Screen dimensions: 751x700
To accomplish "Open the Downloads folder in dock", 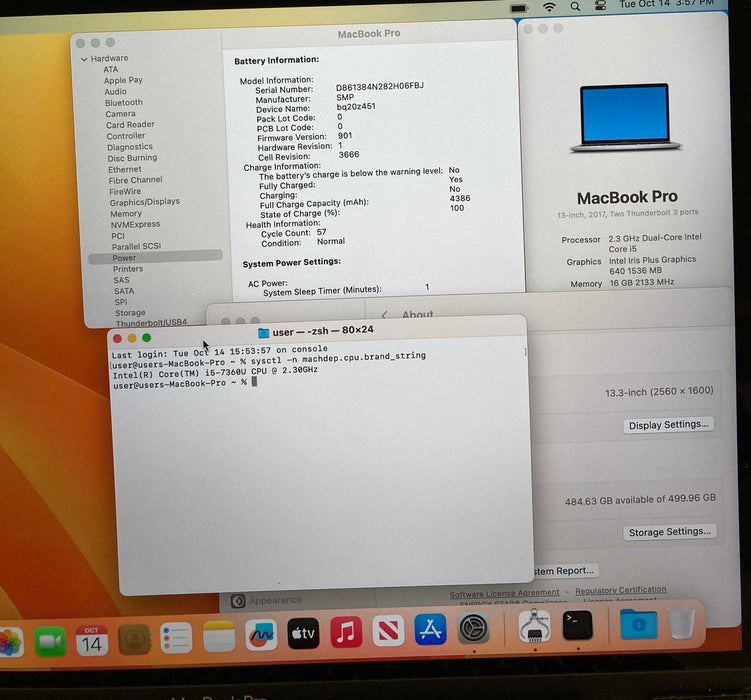I will point(638,624).
